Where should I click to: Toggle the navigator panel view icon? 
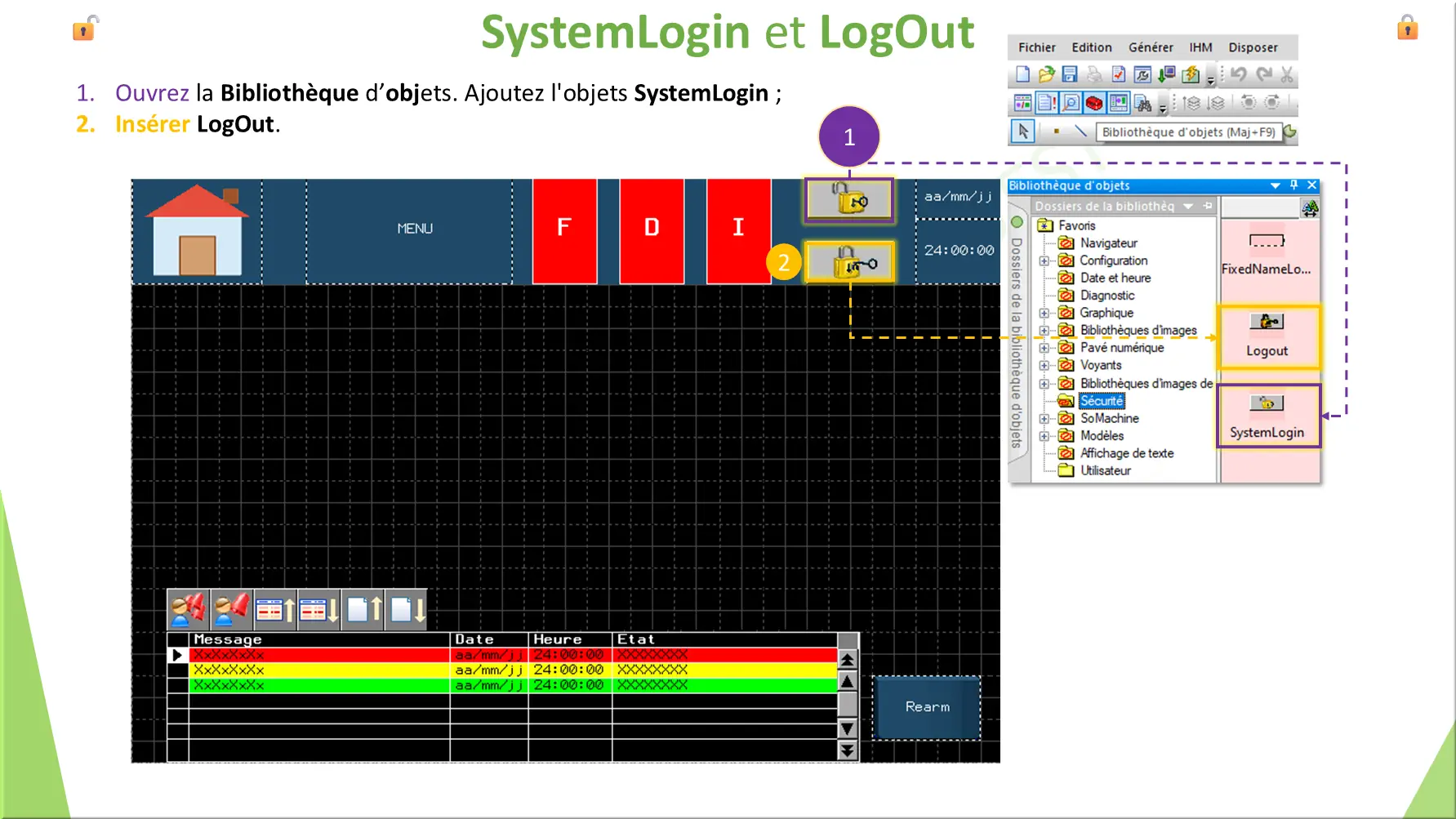1022,103
